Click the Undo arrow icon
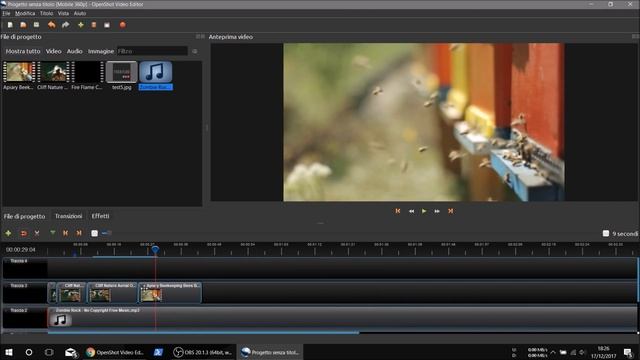640x360 pixels. click(51, 25)
